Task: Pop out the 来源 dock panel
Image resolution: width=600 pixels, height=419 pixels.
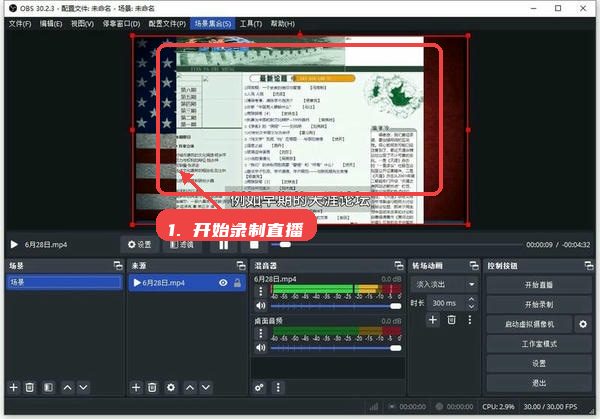Action: coord(241,266)
